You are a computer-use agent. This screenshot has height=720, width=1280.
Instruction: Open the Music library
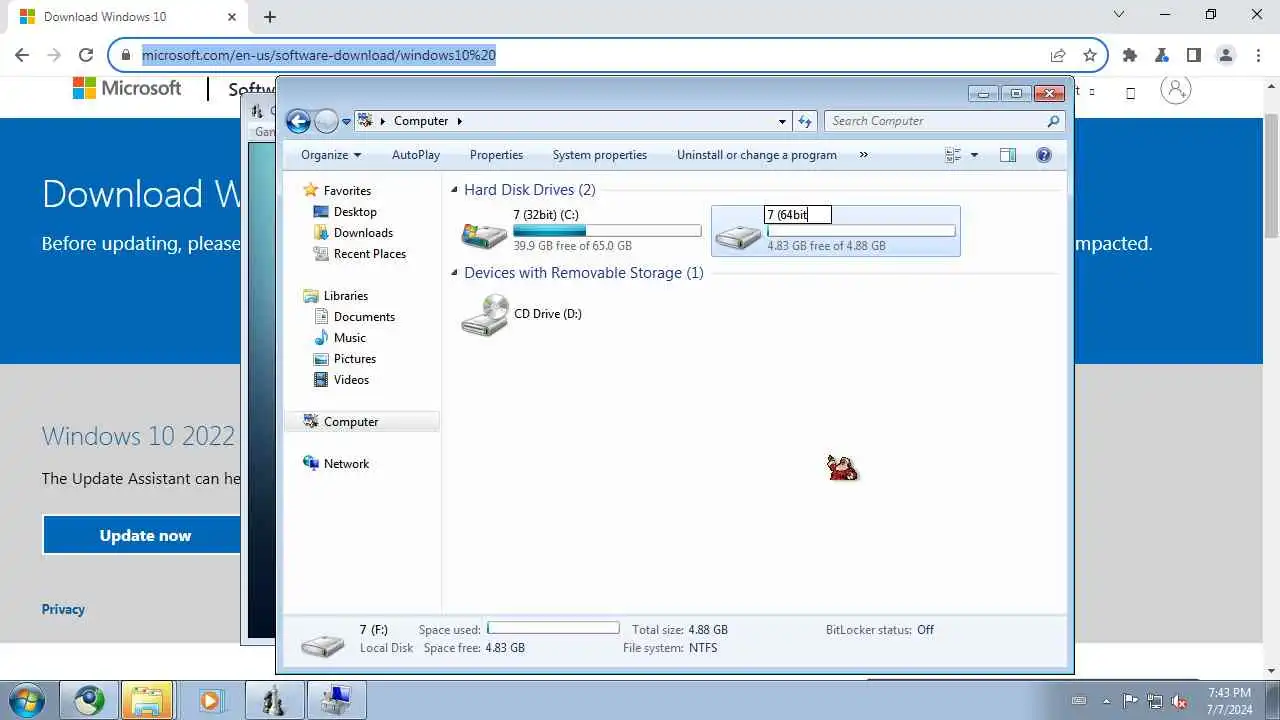pyautogui.click(x=349, y=338)
